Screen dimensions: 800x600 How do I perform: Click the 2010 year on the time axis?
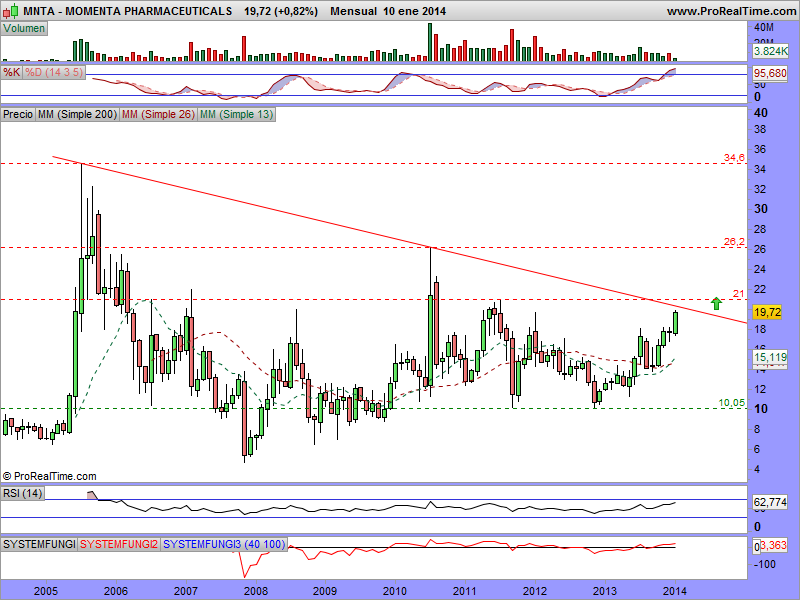[x=395, y=591]
